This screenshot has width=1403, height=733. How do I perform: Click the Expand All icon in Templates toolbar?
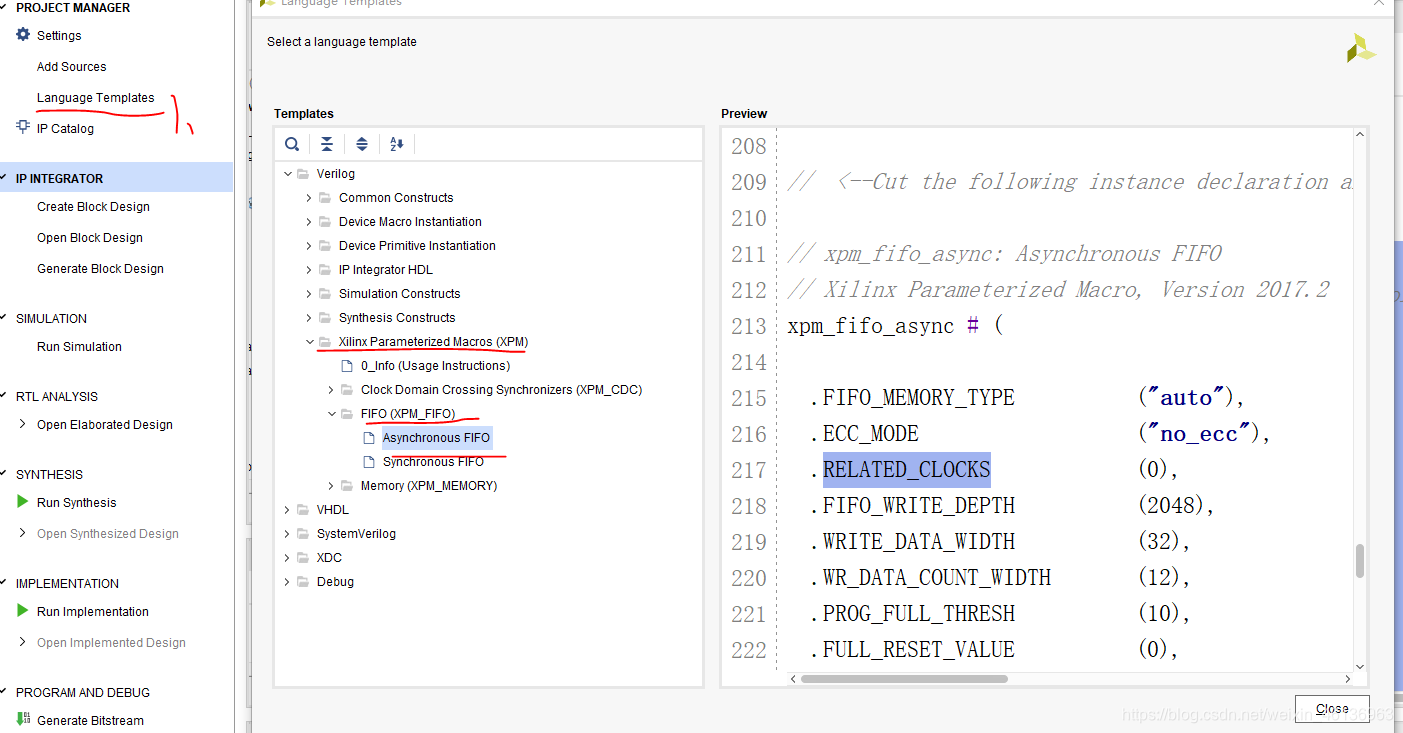click(362, 144)
